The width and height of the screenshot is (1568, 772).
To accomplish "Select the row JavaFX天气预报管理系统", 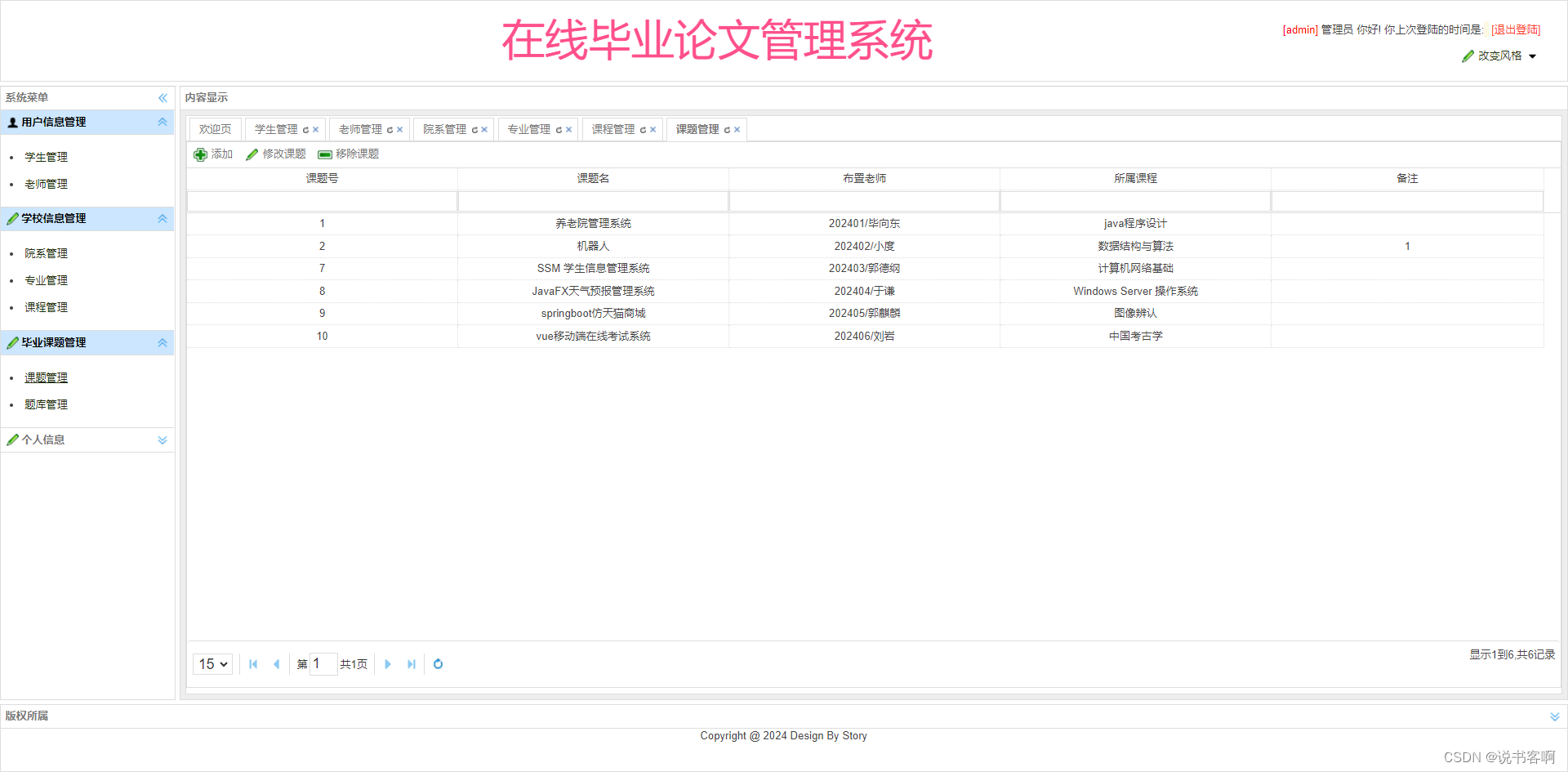I will pos(866,292).
